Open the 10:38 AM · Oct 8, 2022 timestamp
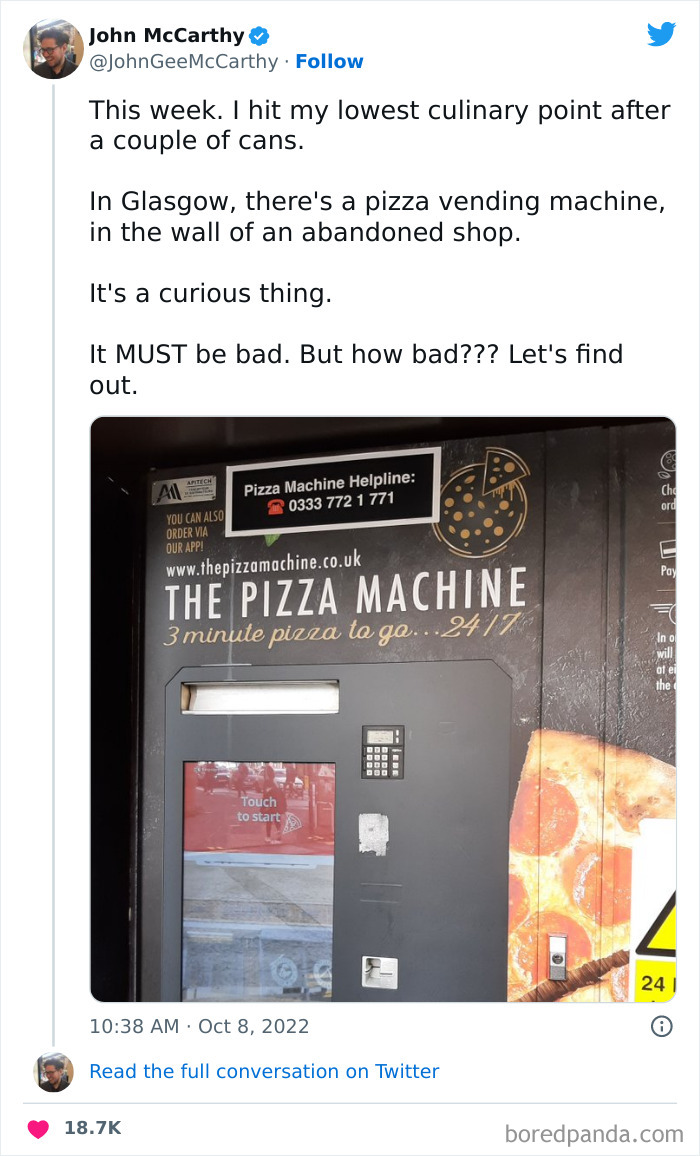Screen dimensions: 700x1156 click(199, 1026)
